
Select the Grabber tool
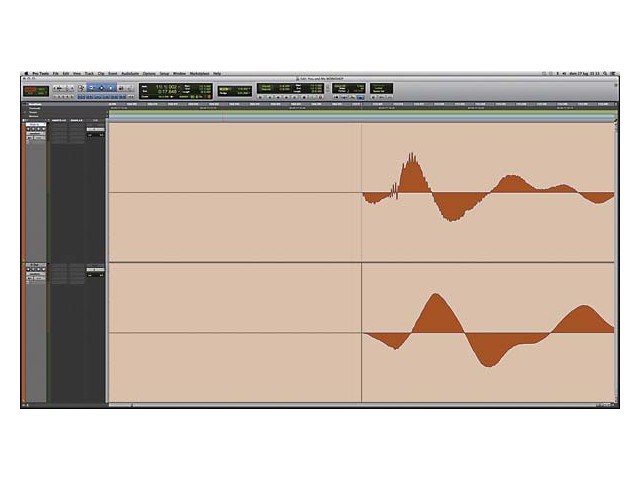[x=111, y=88]
